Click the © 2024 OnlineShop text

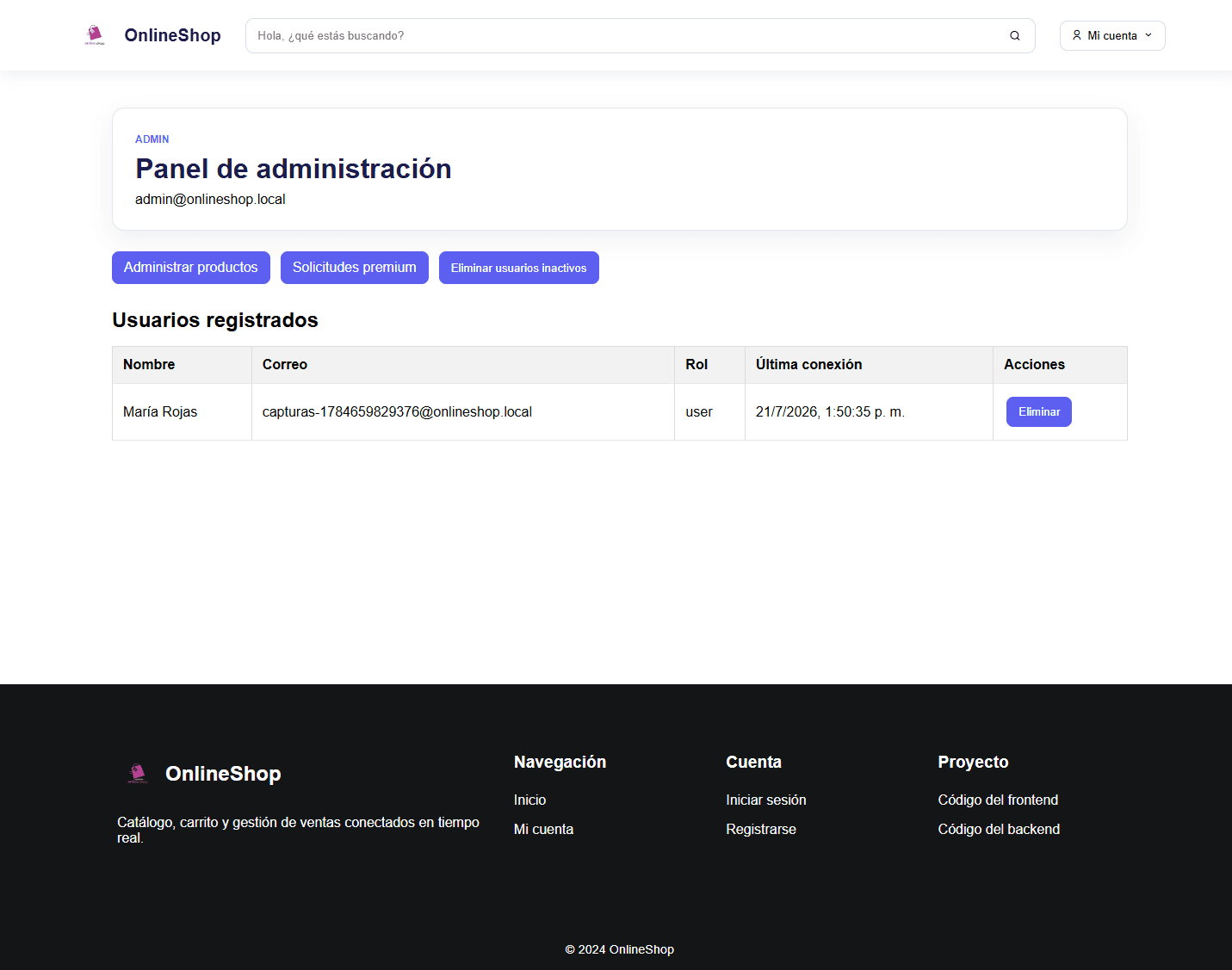pyautogui.click(x=619, y=949)
